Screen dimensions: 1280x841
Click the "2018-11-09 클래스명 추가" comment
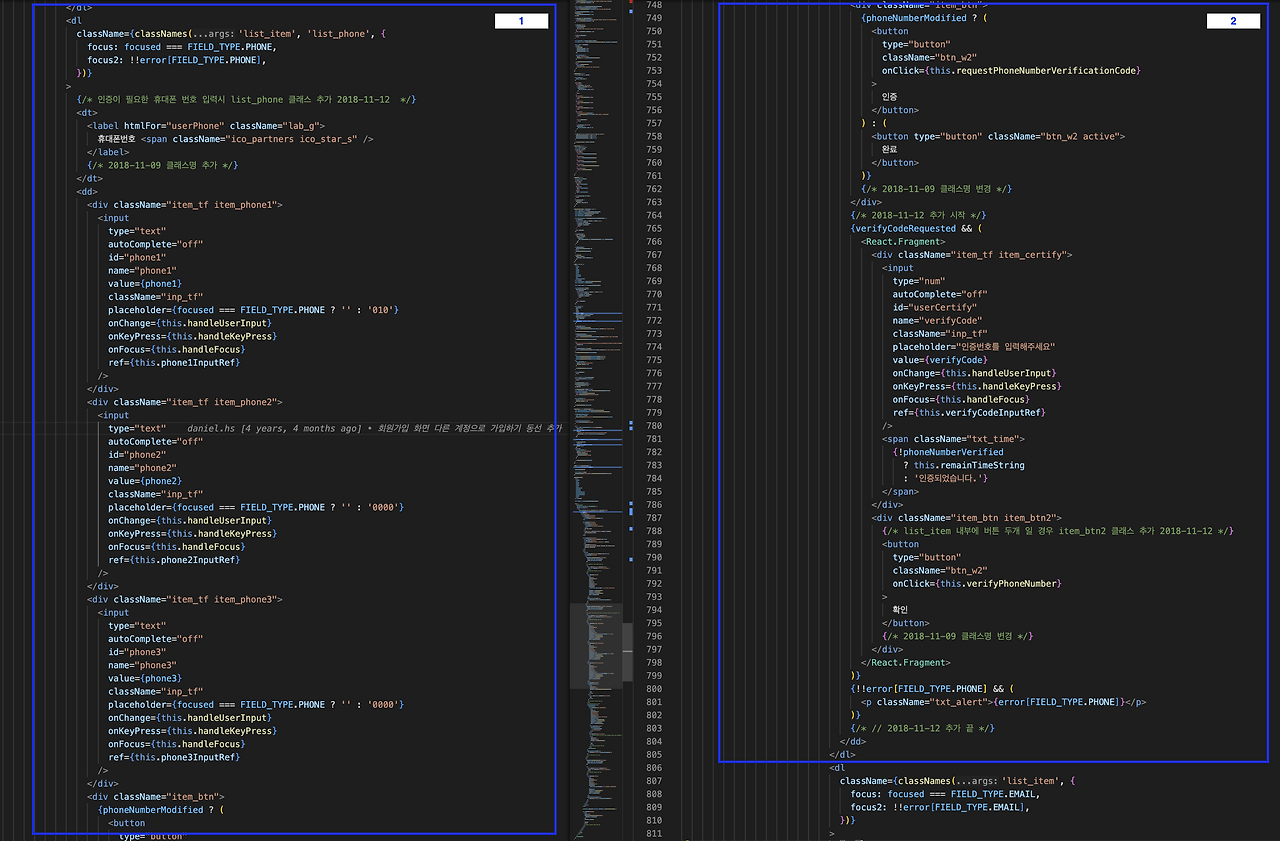click(x=162, y=165)
